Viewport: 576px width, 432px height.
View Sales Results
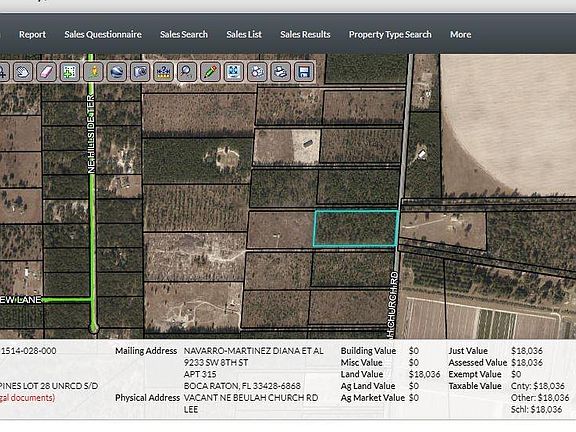[x=305, y=35]
